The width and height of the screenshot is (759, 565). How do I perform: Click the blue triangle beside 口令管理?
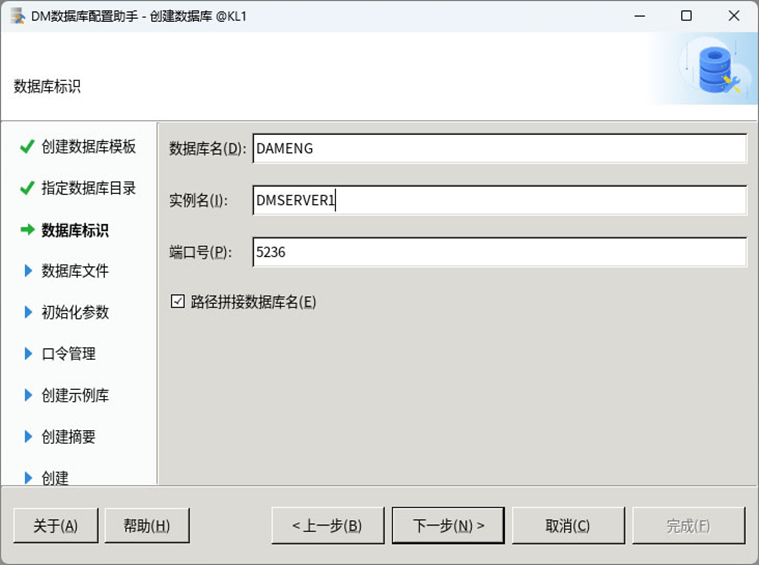point(28,354)
